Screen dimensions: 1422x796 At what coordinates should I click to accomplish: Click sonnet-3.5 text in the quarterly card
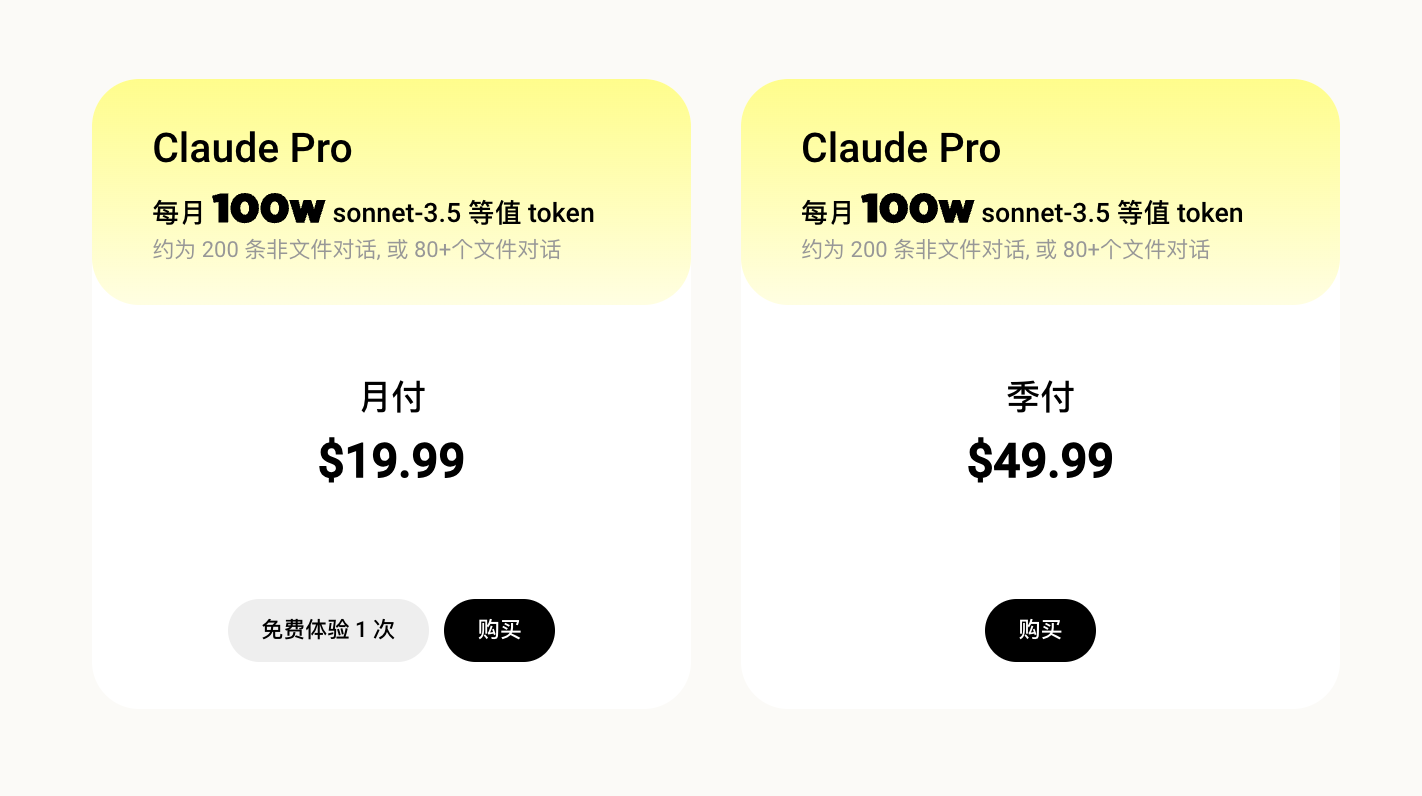point(1045,213)
